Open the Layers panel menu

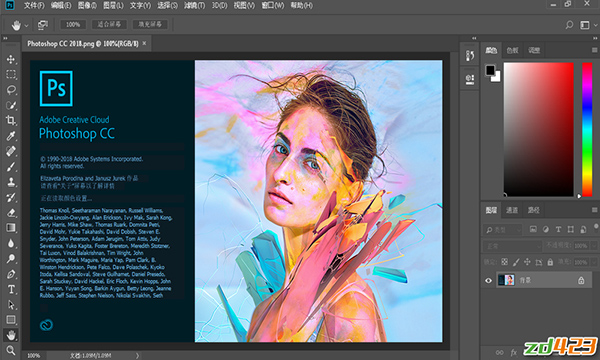[x=594, y=210]
